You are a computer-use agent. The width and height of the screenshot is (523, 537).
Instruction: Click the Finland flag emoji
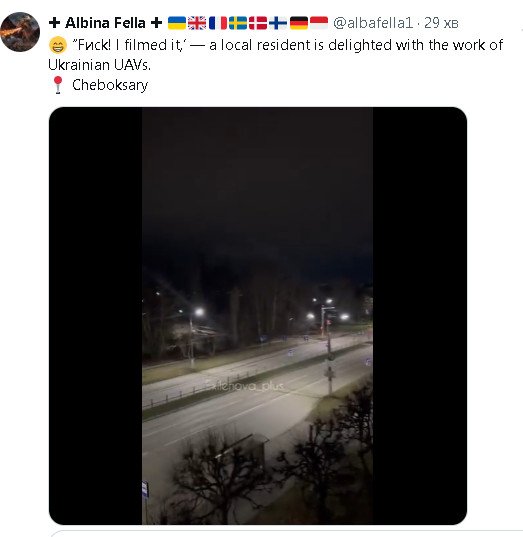278,23
